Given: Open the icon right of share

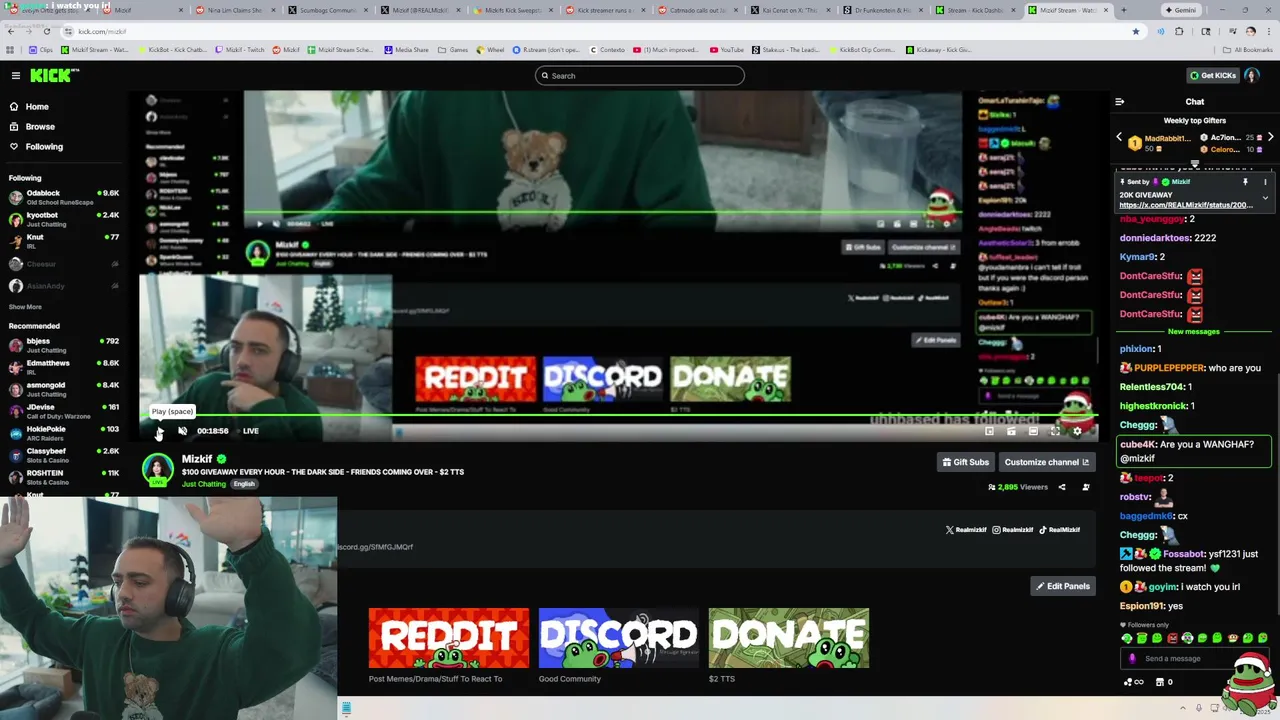Looking at the screenshot, I should (x=1086, y=487).
